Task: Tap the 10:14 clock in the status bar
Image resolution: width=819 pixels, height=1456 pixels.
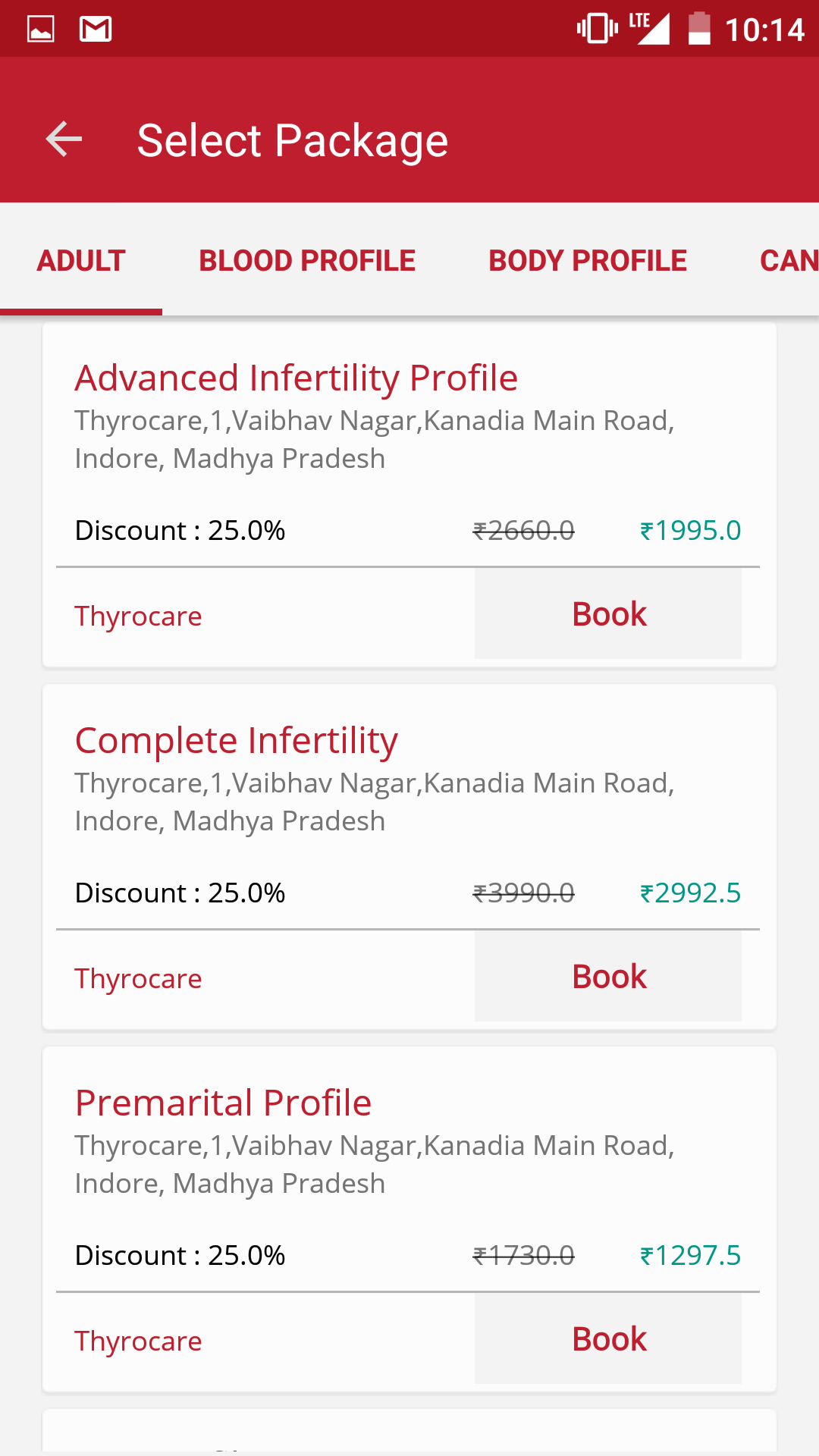Action: [764, 30]
